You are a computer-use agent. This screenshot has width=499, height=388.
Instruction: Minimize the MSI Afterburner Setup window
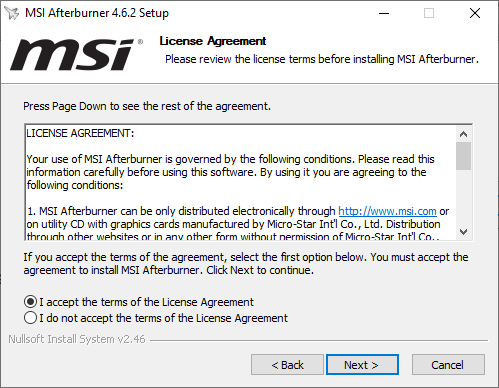(384, 13)
